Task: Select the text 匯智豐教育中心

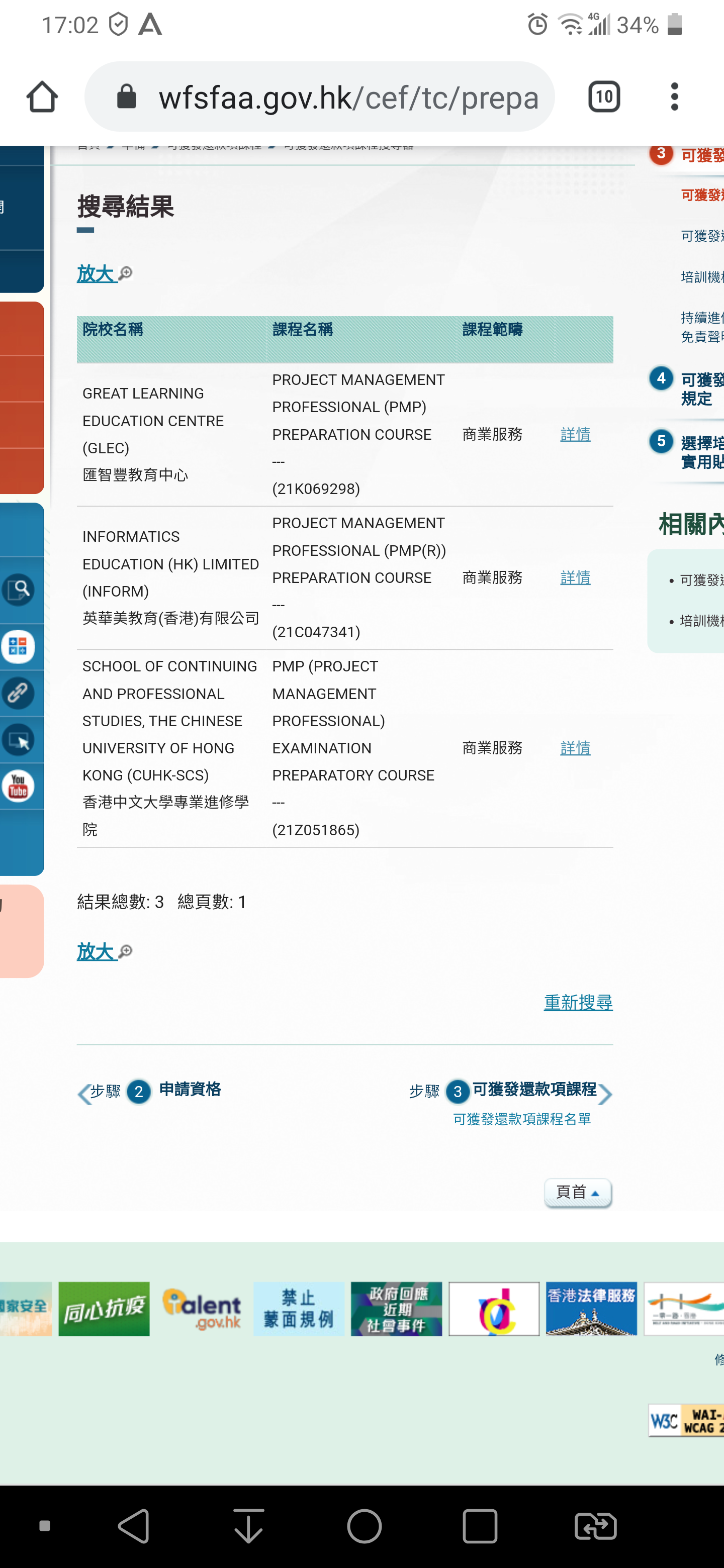Action: tap(136, 475)
